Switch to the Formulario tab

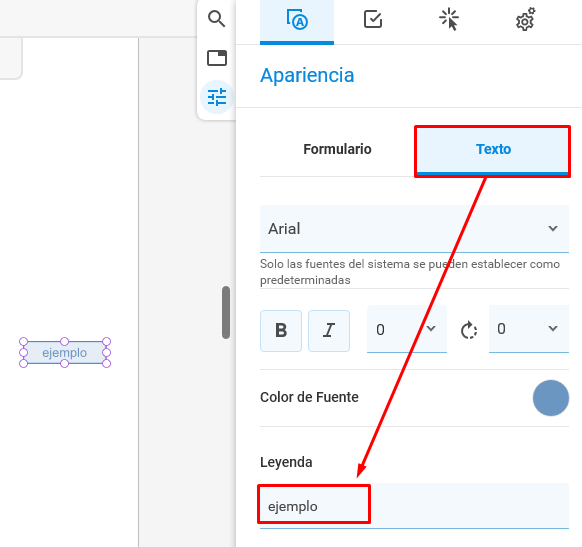coord(337,149)
